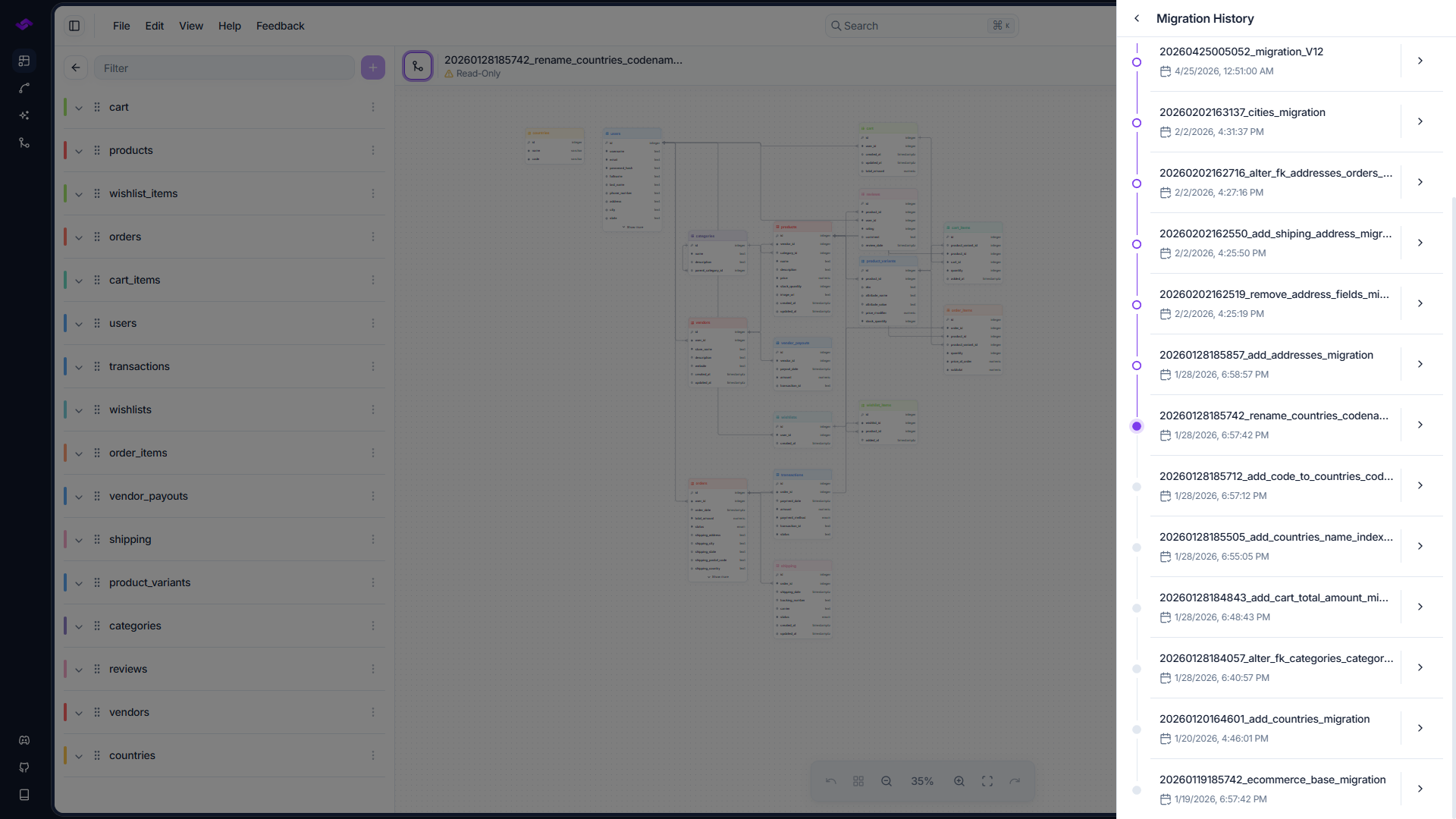Open the Feedback menu
The width and height of the screenshot is (1456, 819).
pos(281,26)
